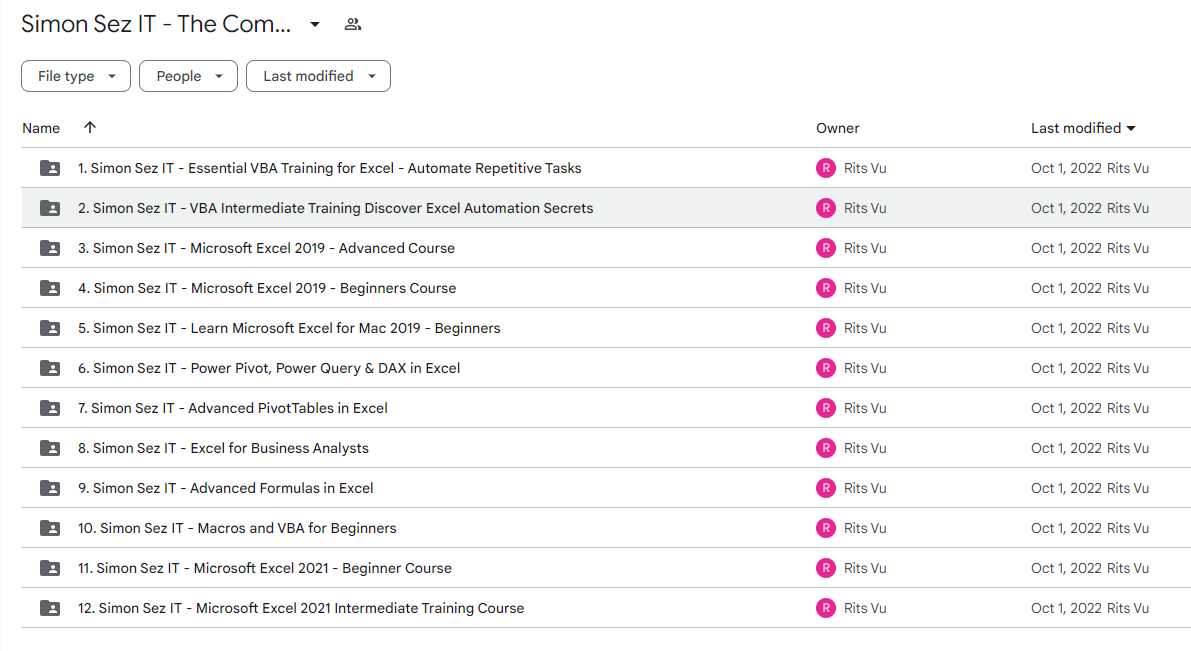The width and height of the screenshot is (1191, 651).
Task: Click folder icon for Excel 2019 Beginners Course
Action: 50,288
